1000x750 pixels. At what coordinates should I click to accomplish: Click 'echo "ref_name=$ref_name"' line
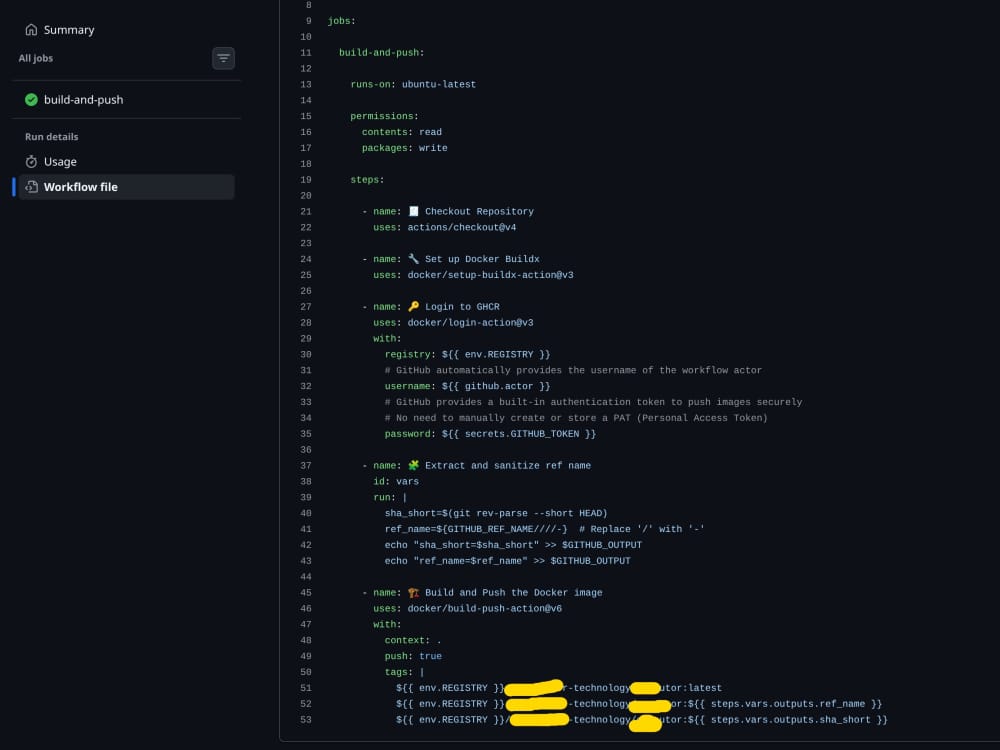(x=507, y=561)
